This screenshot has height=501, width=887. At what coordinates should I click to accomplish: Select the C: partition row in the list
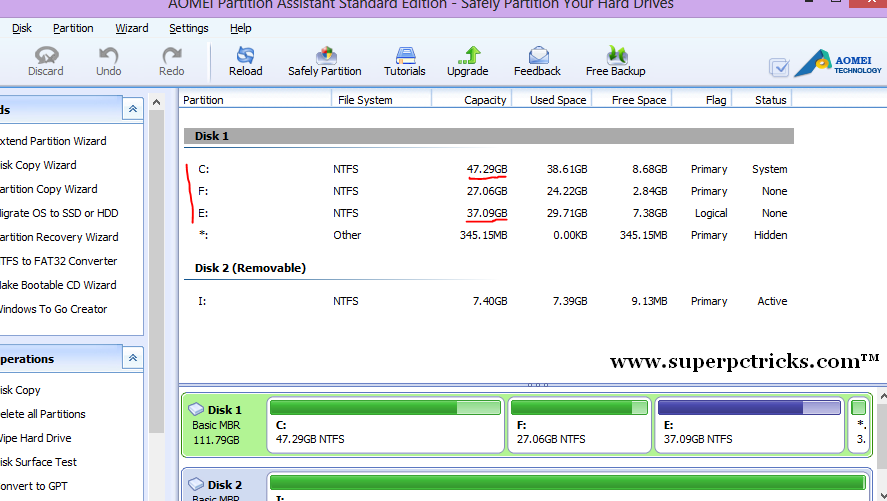pos(489,169)
